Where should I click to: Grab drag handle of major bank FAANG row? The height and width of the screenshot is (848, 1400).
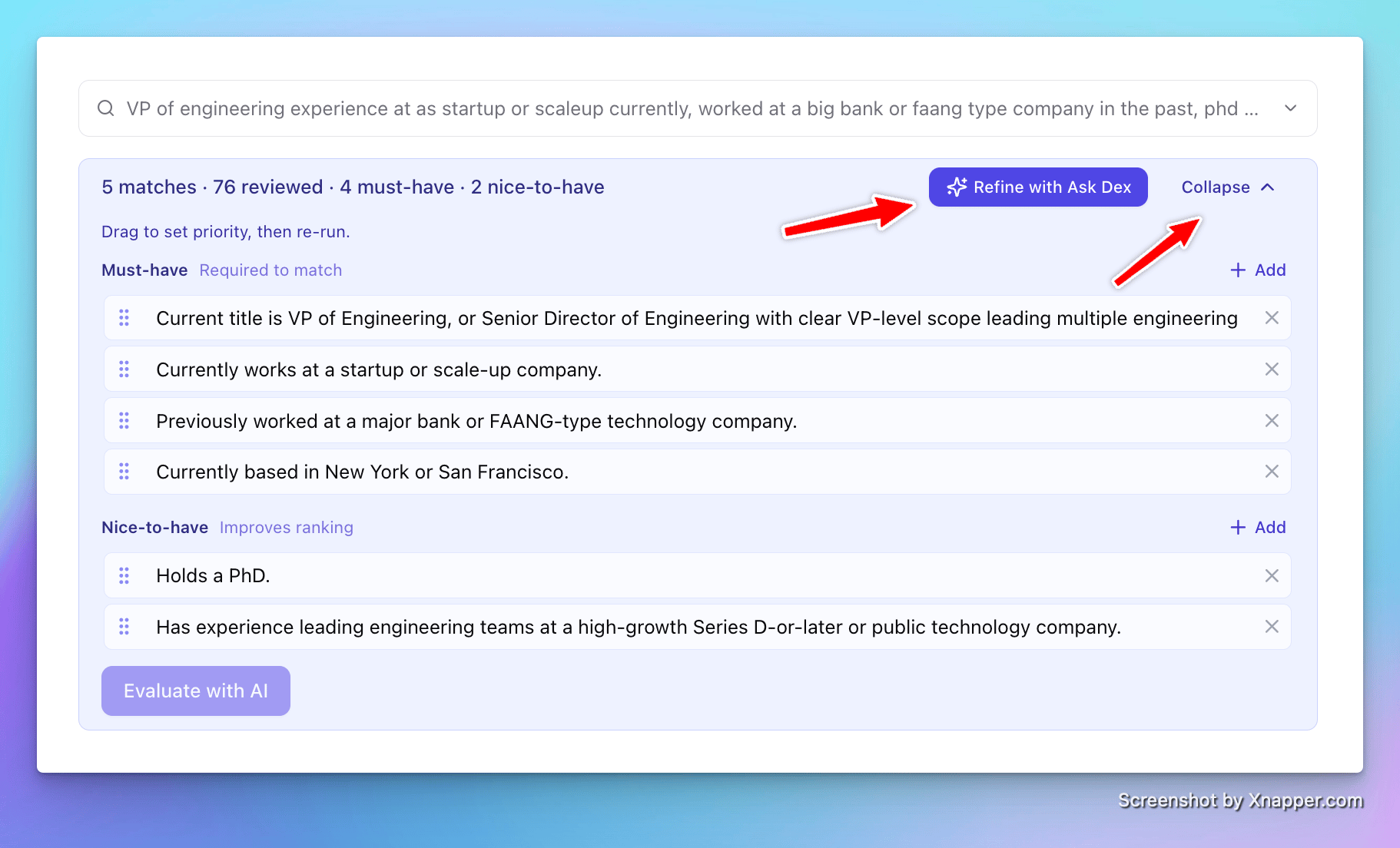(x=124, y=421)
